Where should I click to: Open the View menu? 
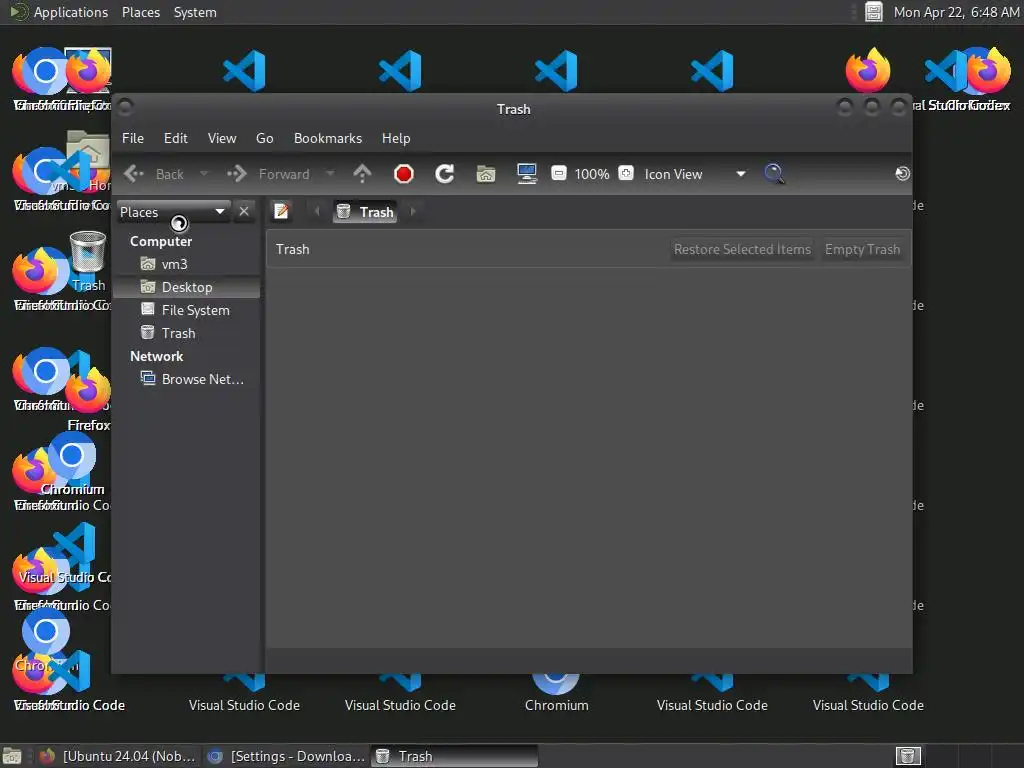pos(222,138)
